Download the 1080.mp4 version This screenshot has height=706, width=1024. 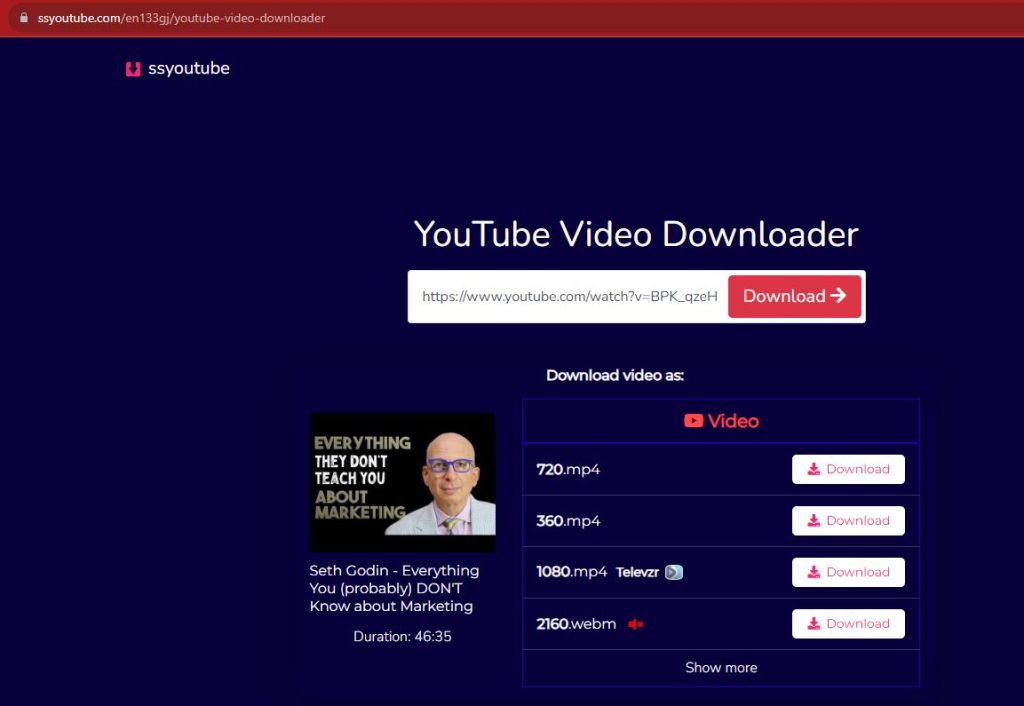click(848, 572)
